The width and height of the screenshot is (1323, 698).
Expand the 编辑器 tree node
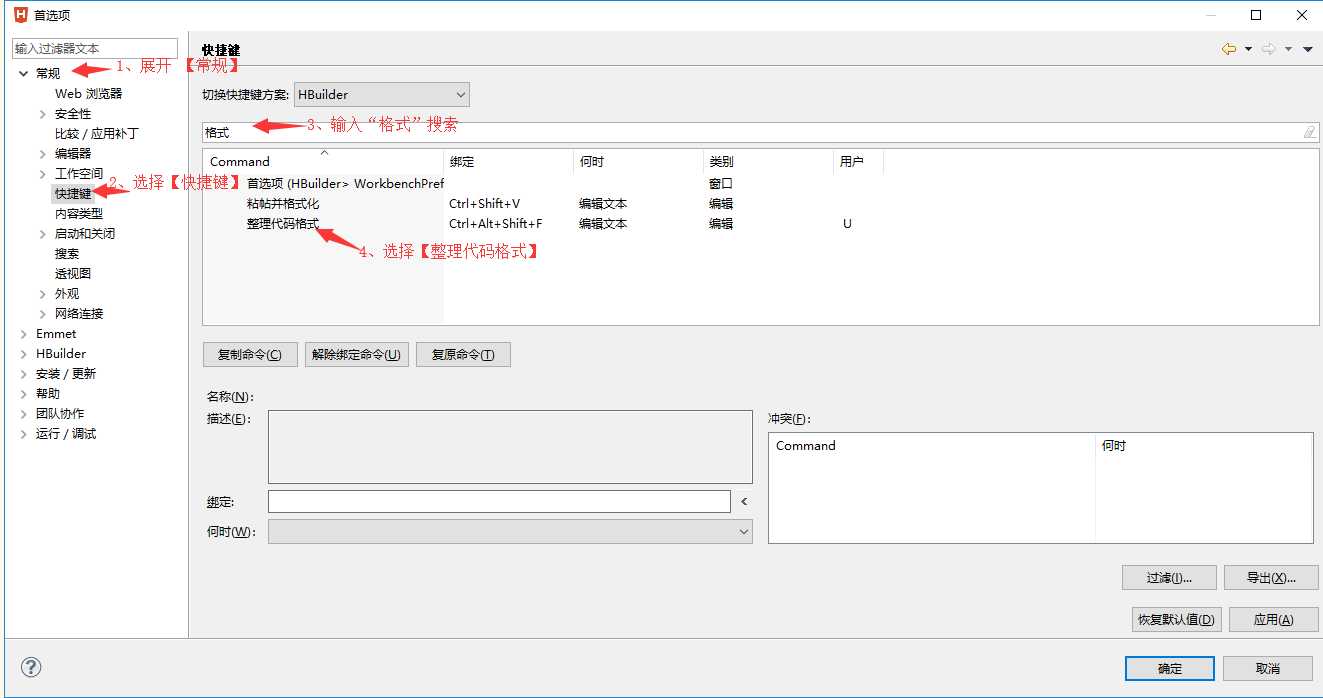[42, 154]
